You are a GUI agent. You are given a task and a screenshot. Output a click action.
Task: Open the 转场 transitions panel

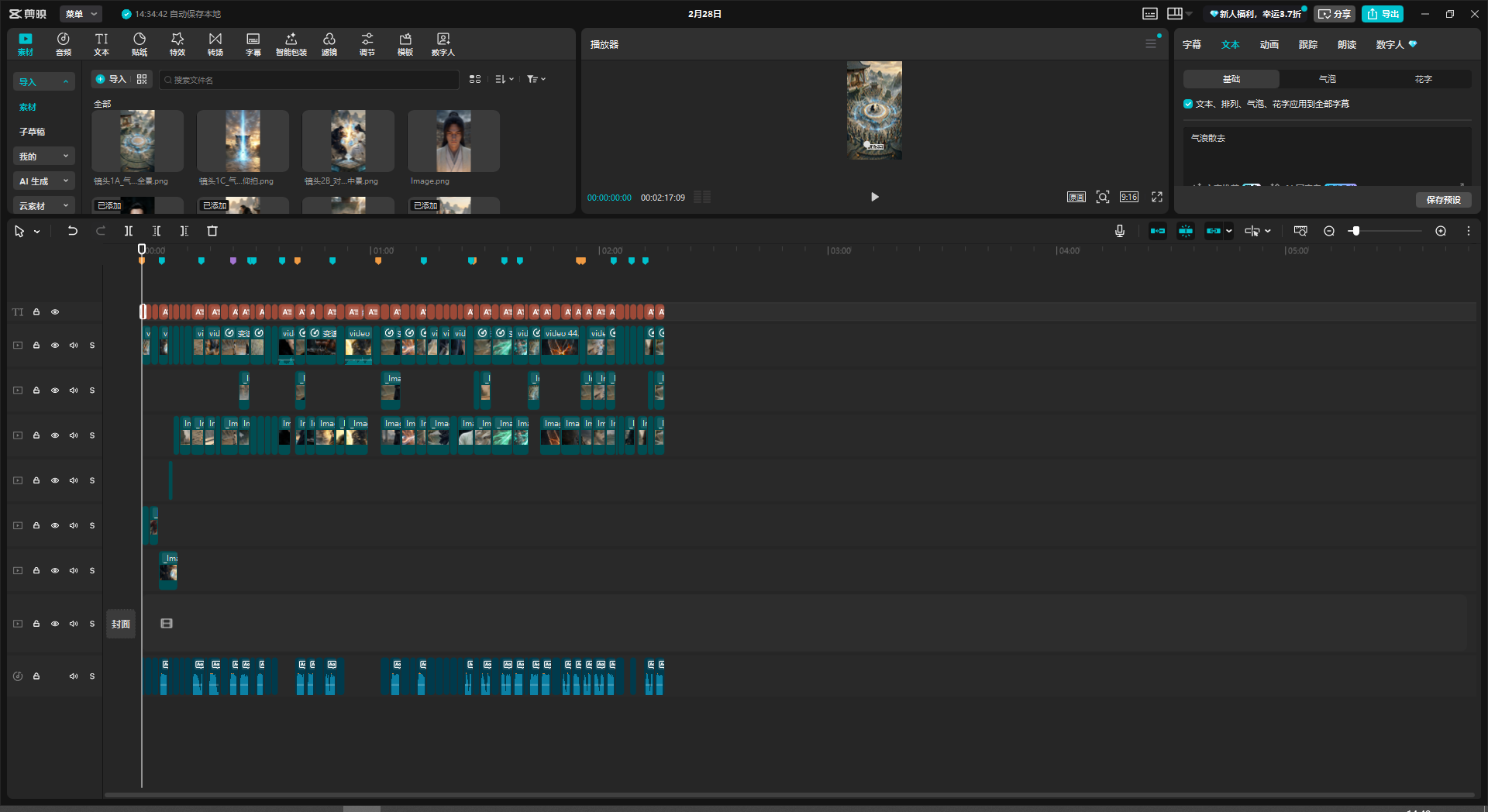(x=215, y=44)
